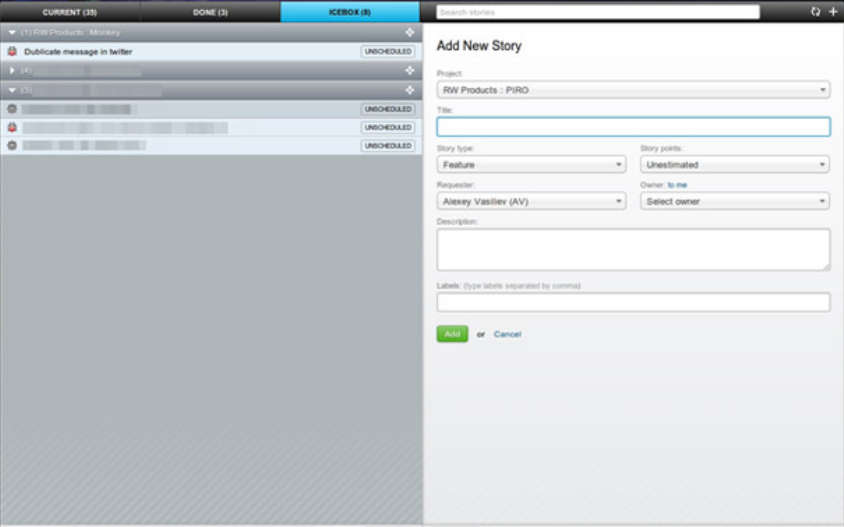
Task: Switch to the CURRENT (35) tab
Action: pos(70,12)
